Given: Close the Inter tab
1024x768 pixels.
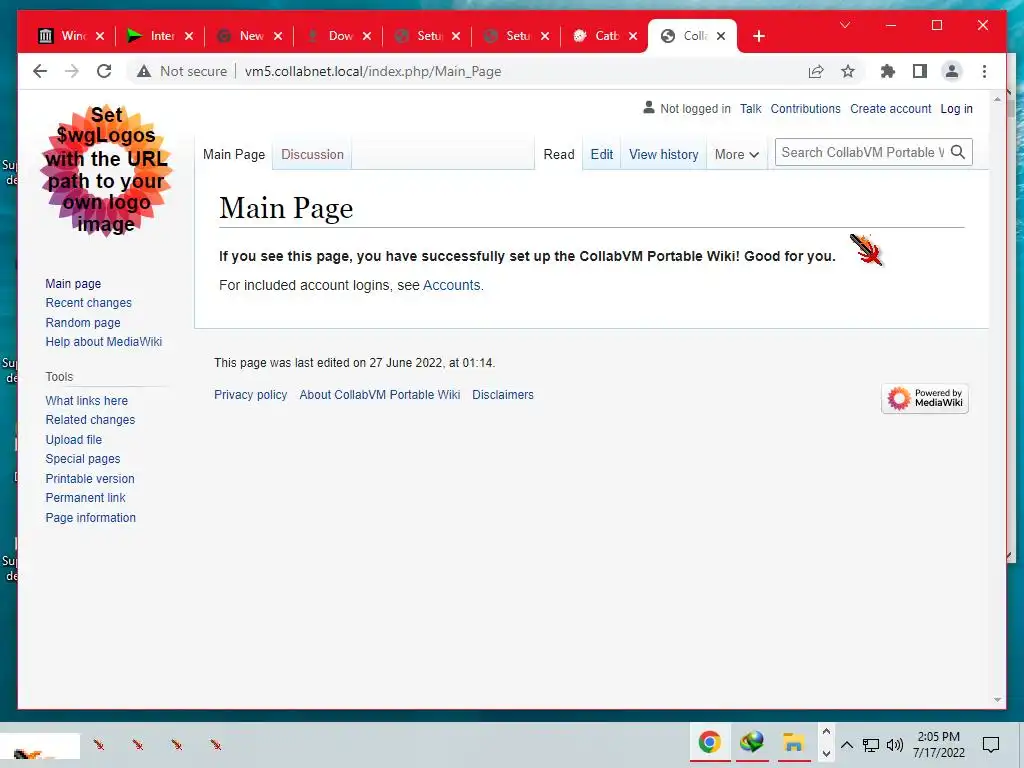Looking at the screenshot, I should coord(189,36).
